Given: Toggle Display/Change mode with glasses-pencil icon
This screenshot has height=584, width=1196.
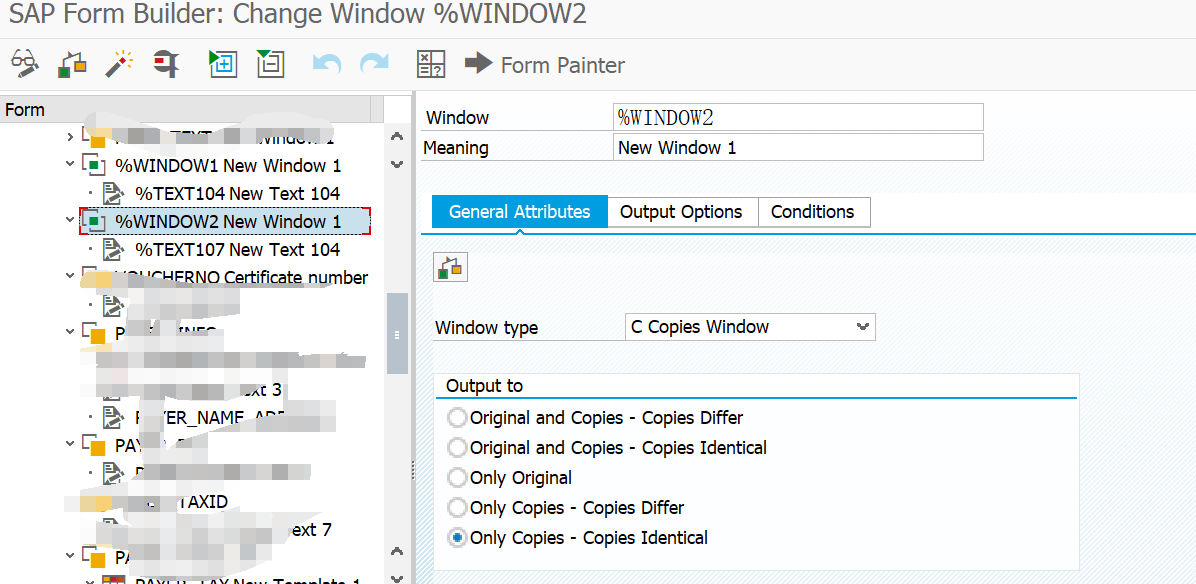Looking at the screenshot, I should tap(25, 64).
